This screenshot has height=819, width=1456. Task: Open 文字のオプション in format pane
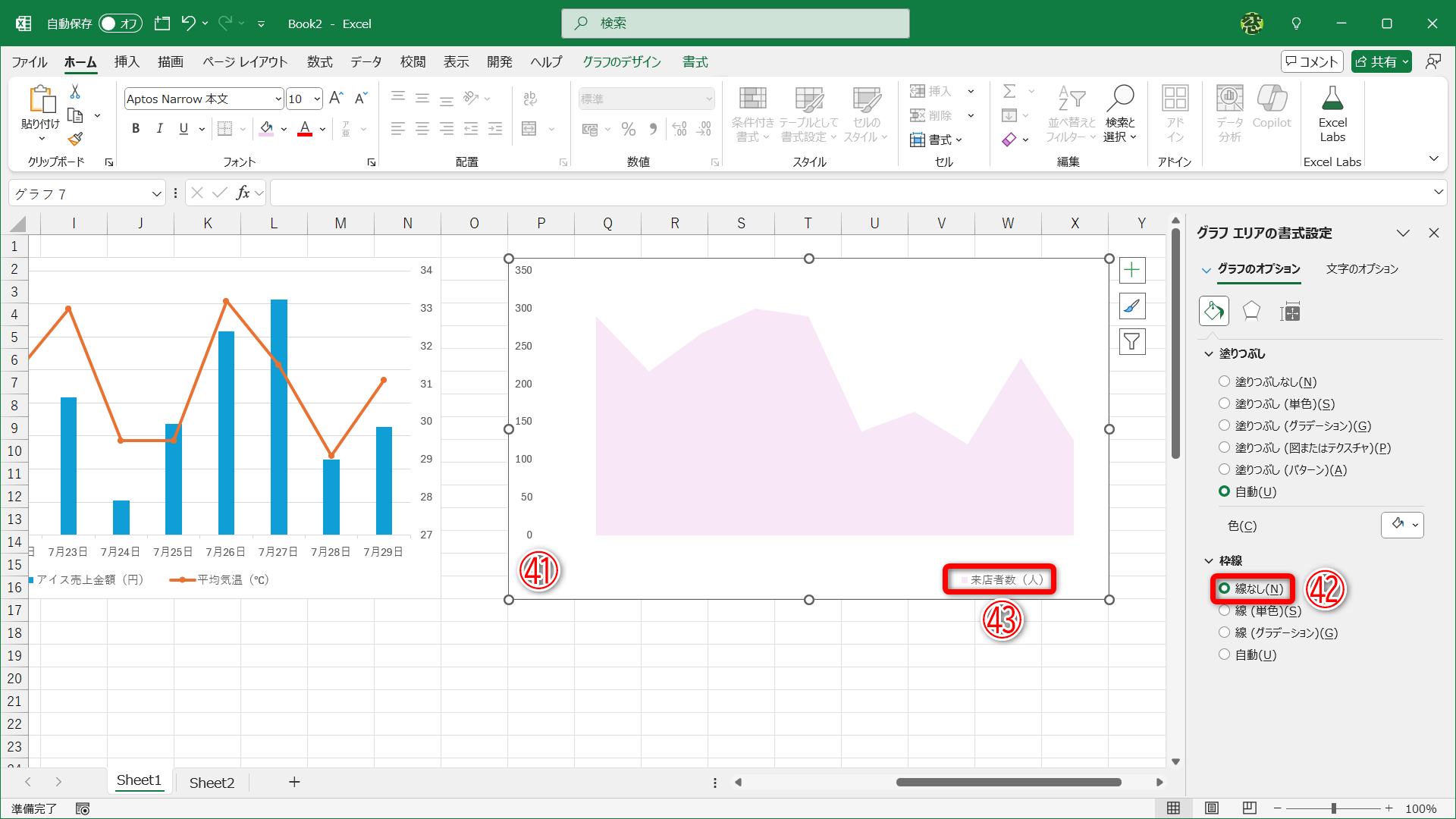[x=1362, y=269]
